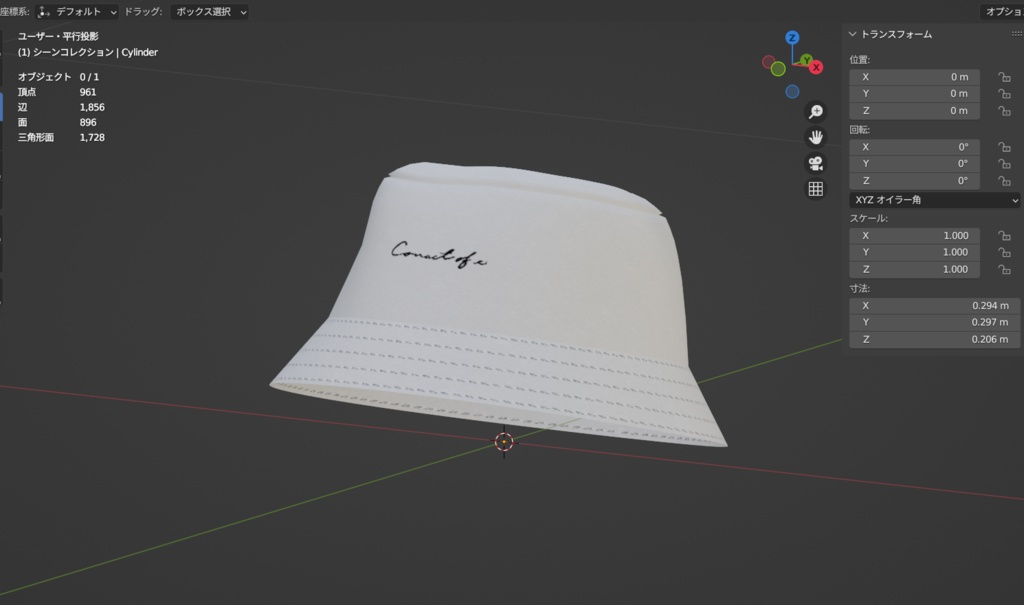
Task: Click the 頂点 961 statistic
Action: pos(57,92)
